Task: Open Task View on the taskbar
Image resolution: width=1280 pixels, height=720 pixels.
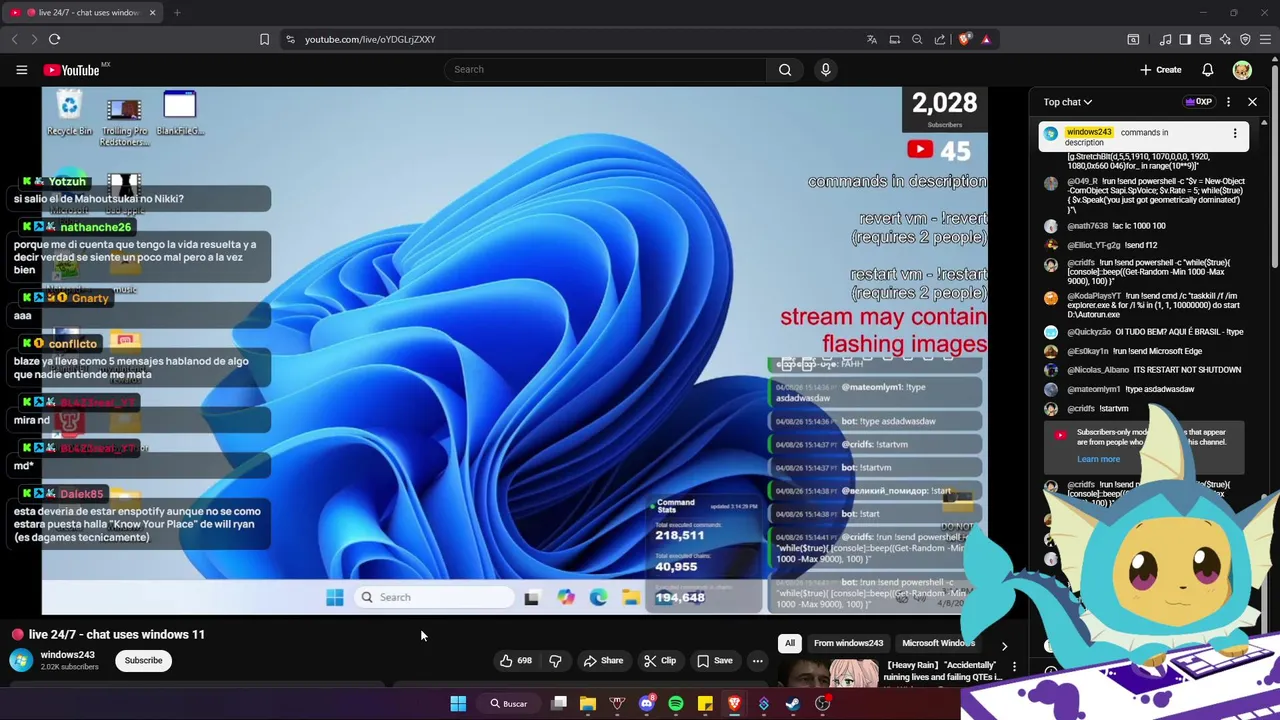Action: (559, 704)
